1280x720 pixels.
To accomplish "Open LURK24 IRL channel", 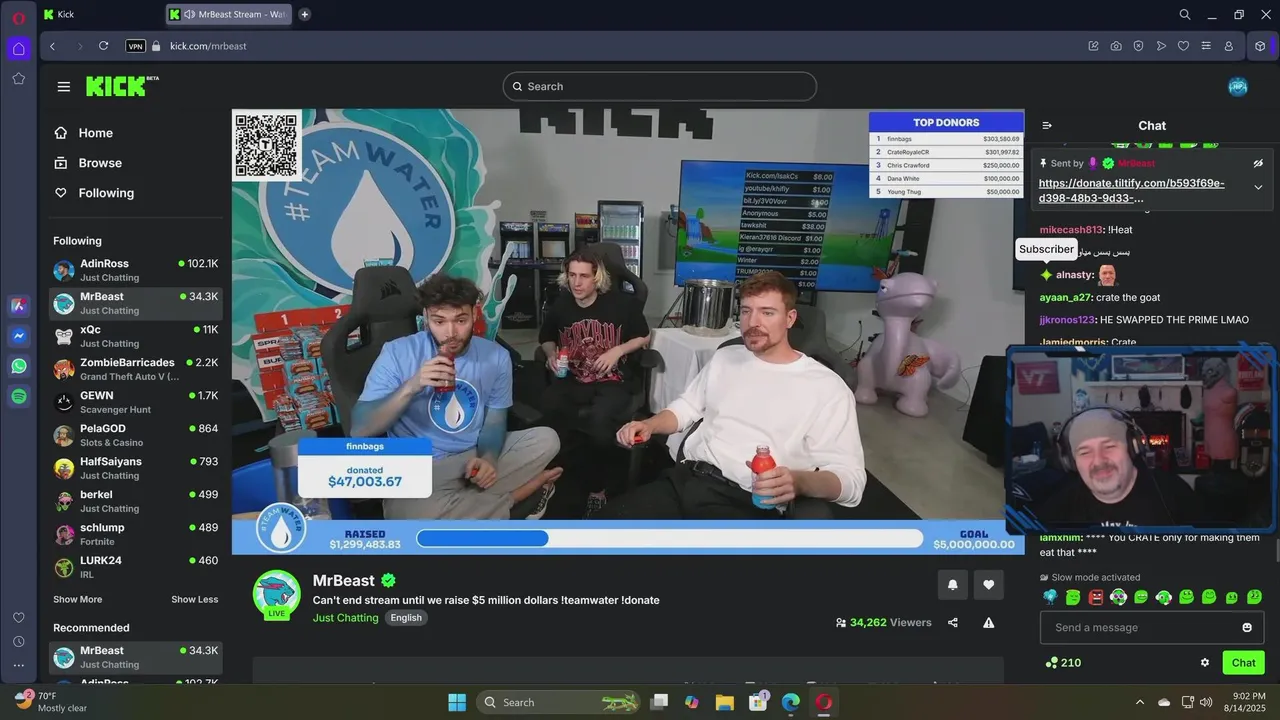I will pos(136,567).
